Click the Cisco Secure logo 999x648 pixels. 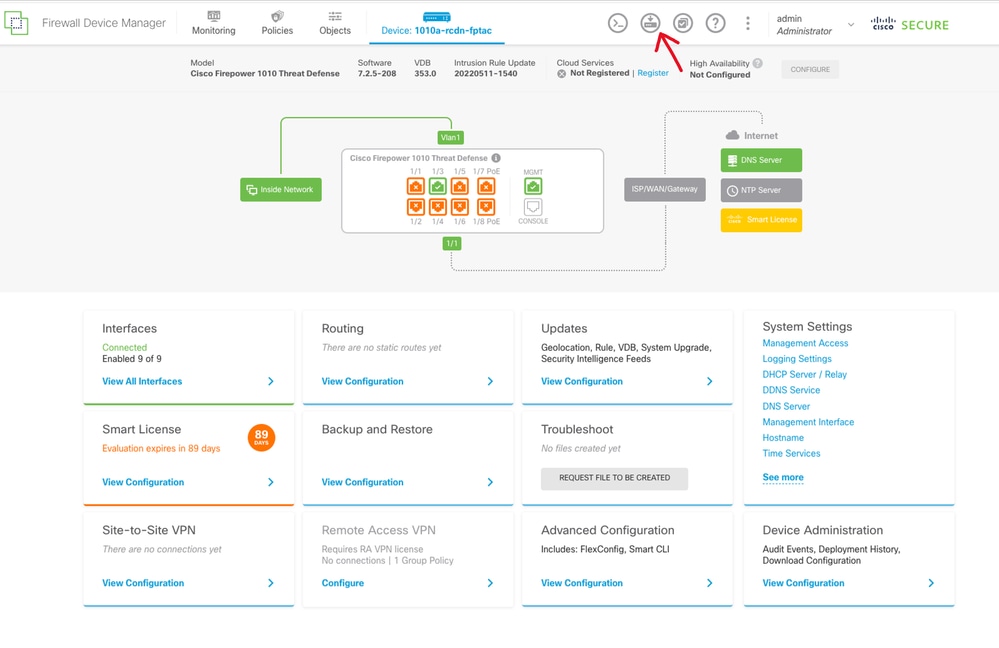coord(909,25)
